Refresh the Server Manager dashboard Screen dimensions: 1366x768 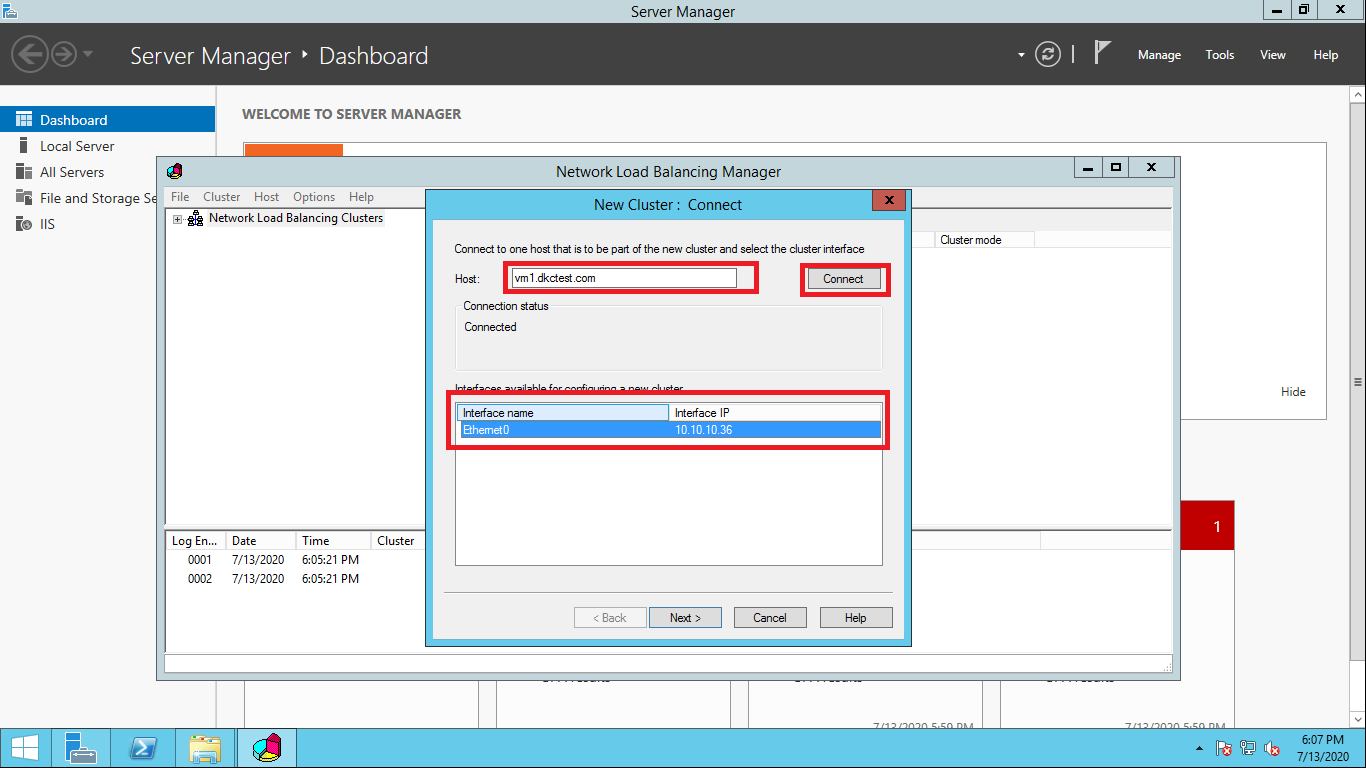pyautogui.click(x=1048, y=54)
